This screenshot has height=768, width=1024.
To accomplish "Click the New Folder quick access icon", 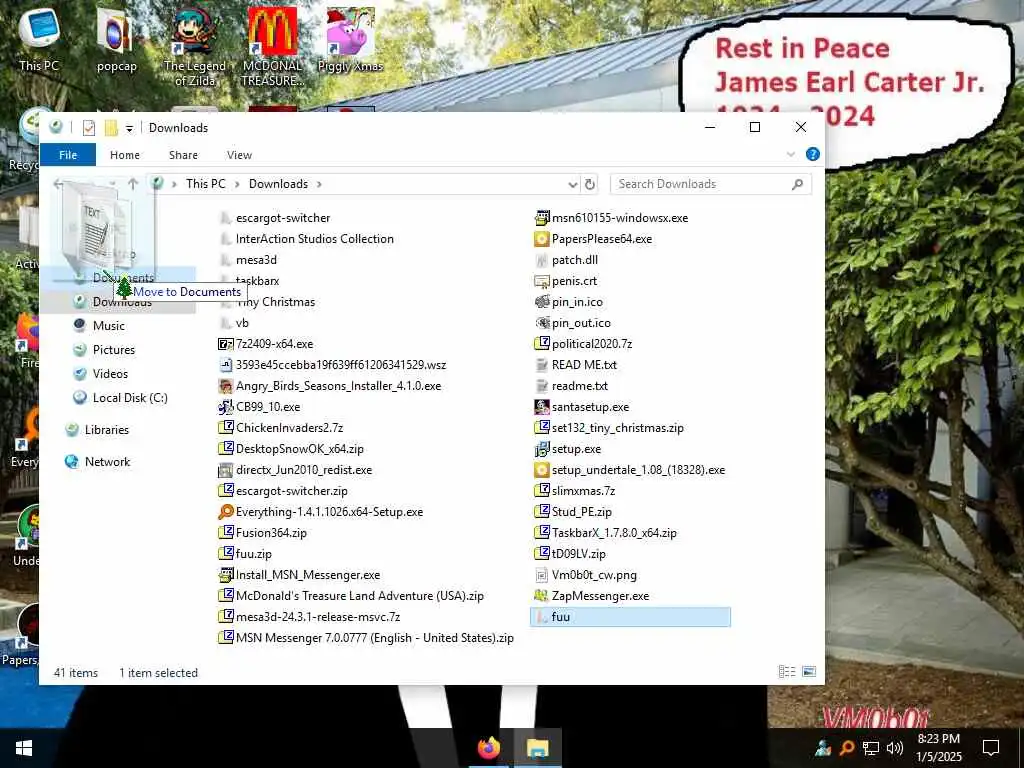I will point(112,128).
